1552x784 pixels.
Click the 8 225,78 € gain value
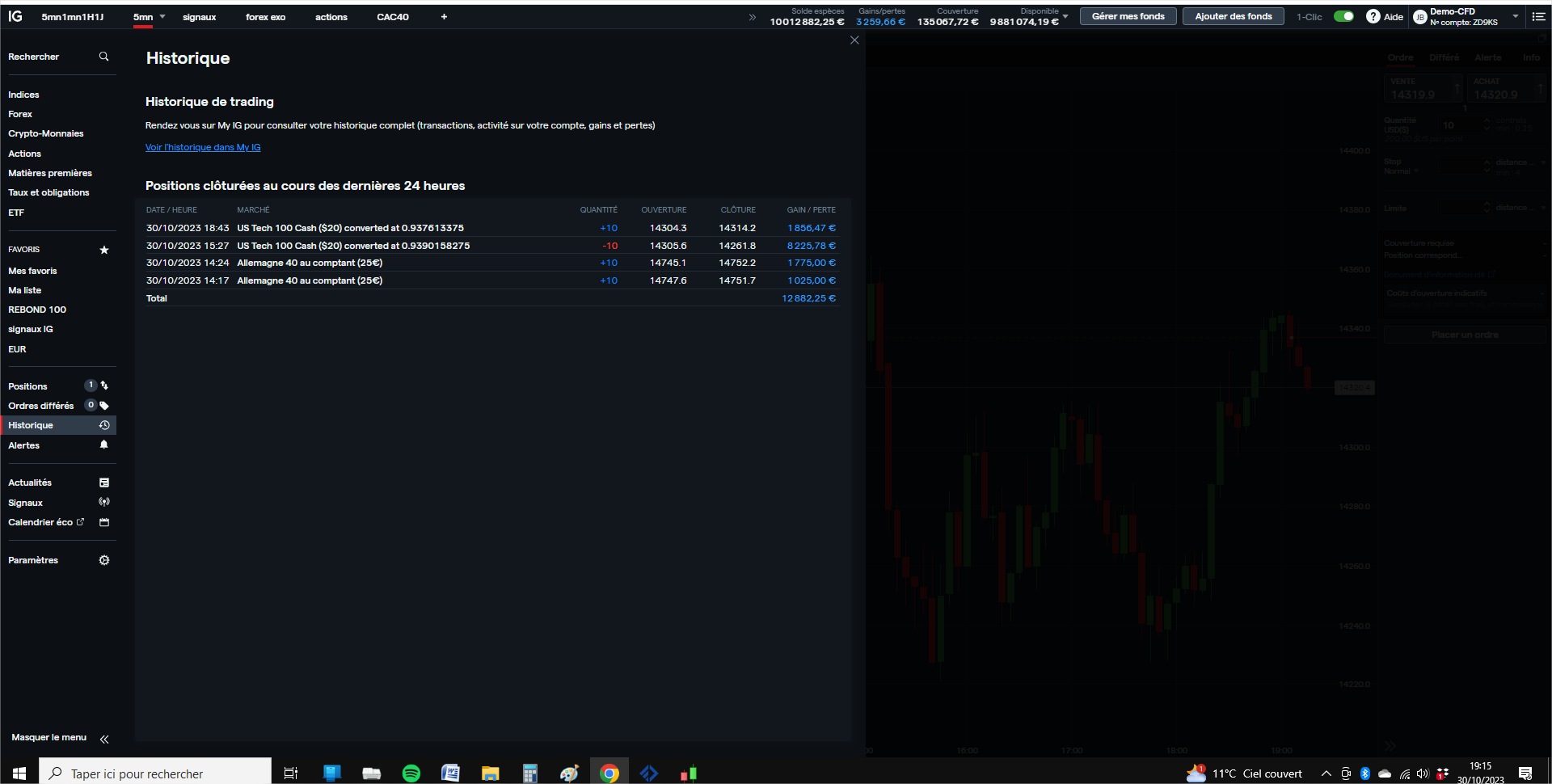812,246
